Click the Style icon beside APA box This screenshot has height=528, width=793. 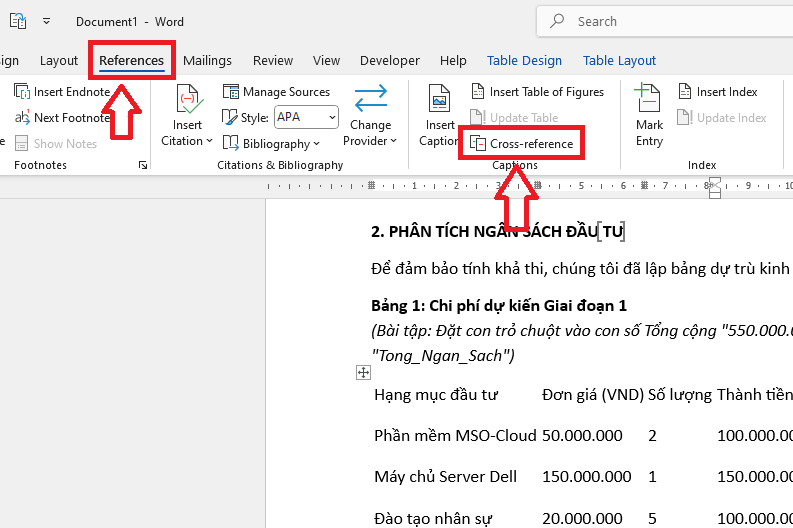(229, 117)
